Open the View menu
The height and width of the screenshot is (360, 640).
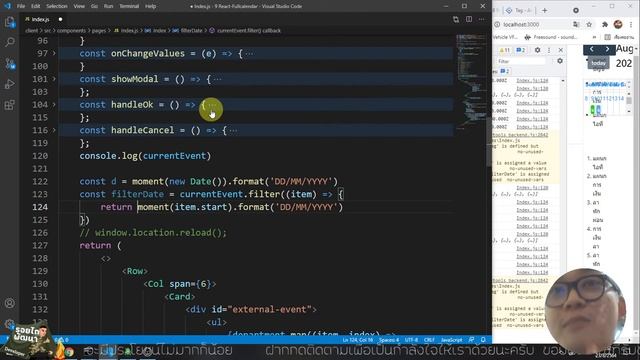pyautogui.click(x=79, y=6)
